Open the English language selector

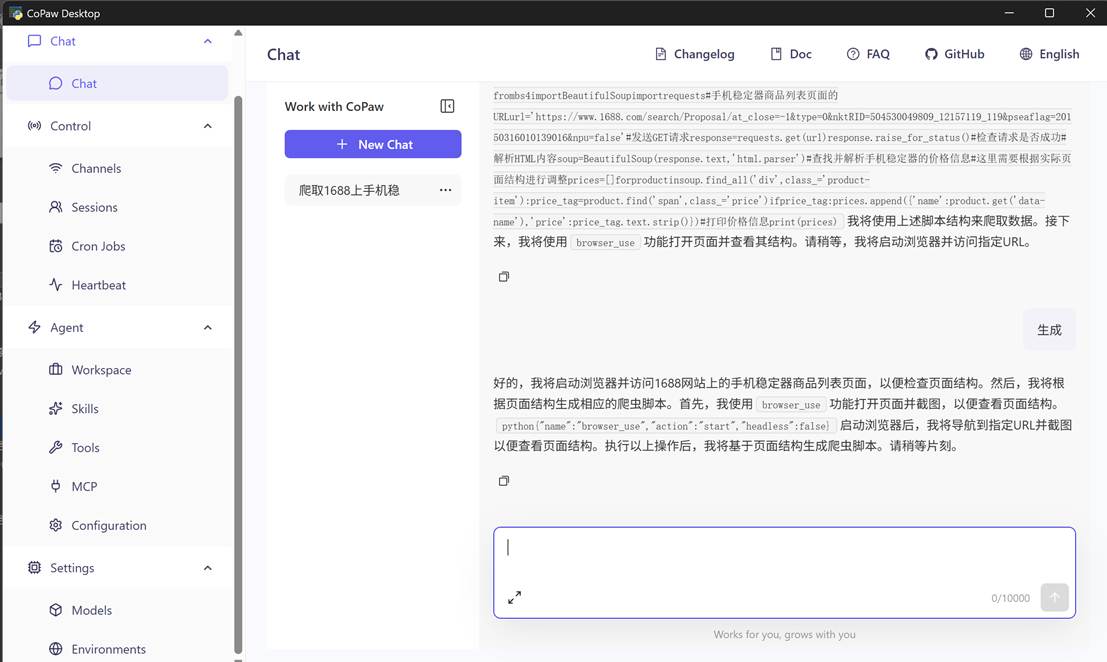coord(1049,54)
